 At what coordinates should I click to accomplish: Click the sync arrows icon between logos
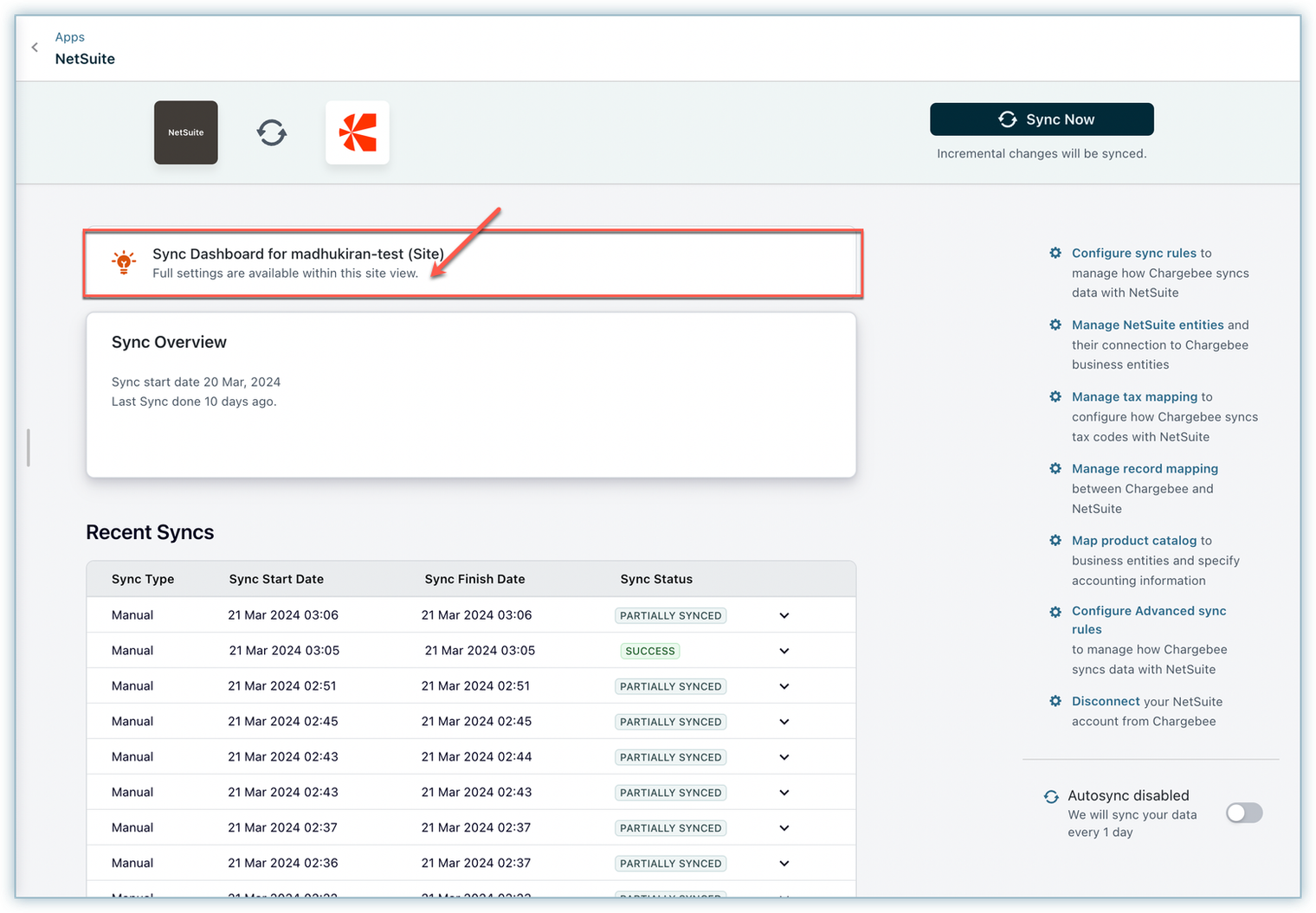tap(272, 132)
